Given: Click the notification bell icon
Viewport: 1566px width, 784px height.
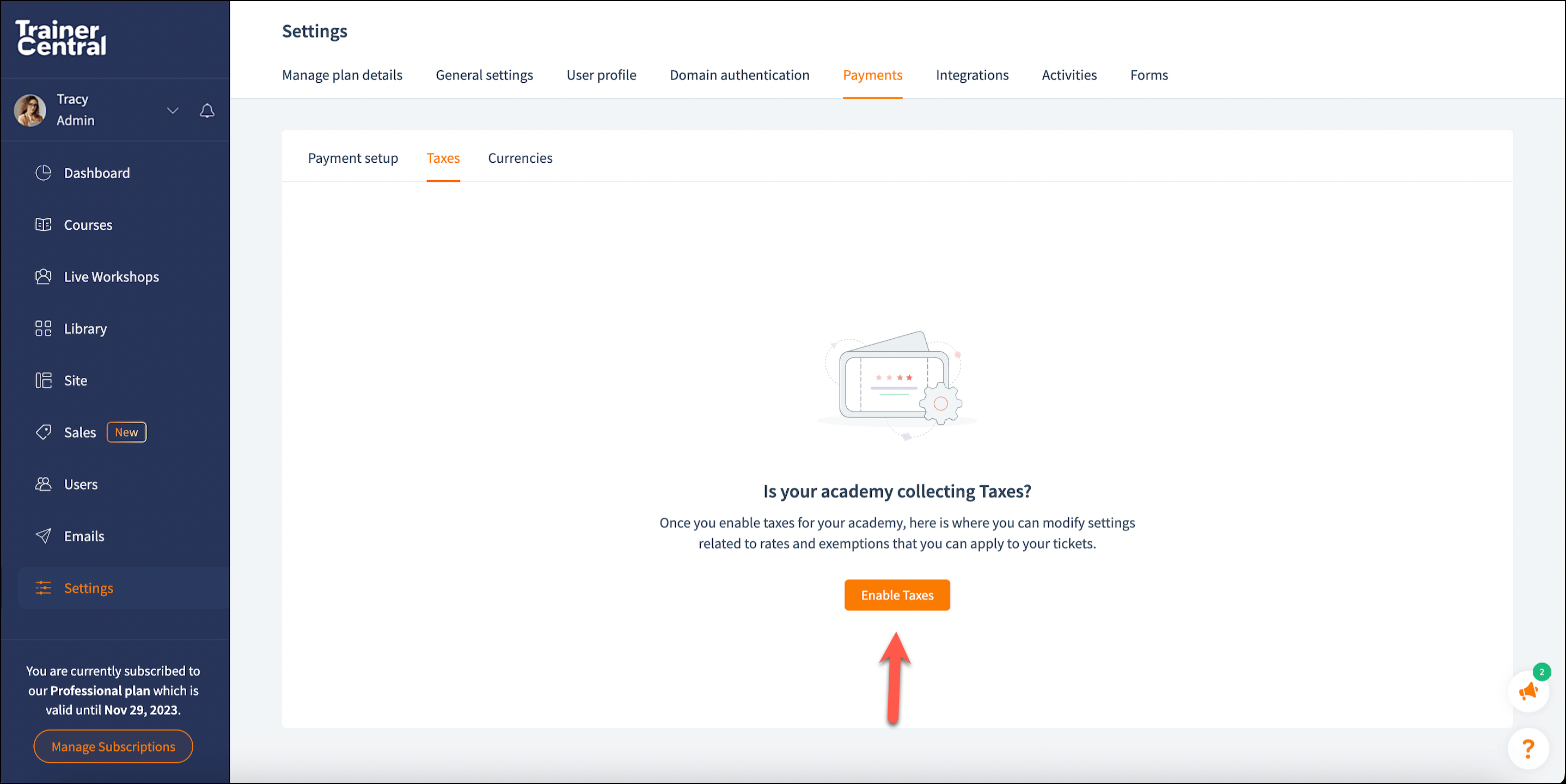Looking at the screenshot, I should (x=207, y=111).
